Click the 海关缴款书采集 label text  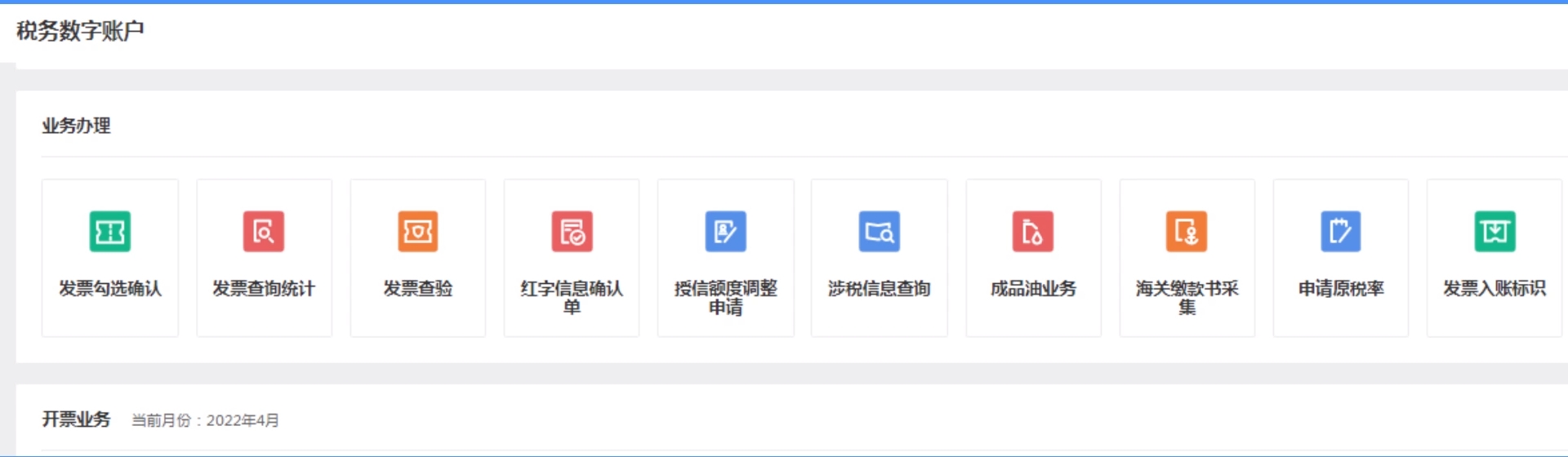pos(1187,298)
